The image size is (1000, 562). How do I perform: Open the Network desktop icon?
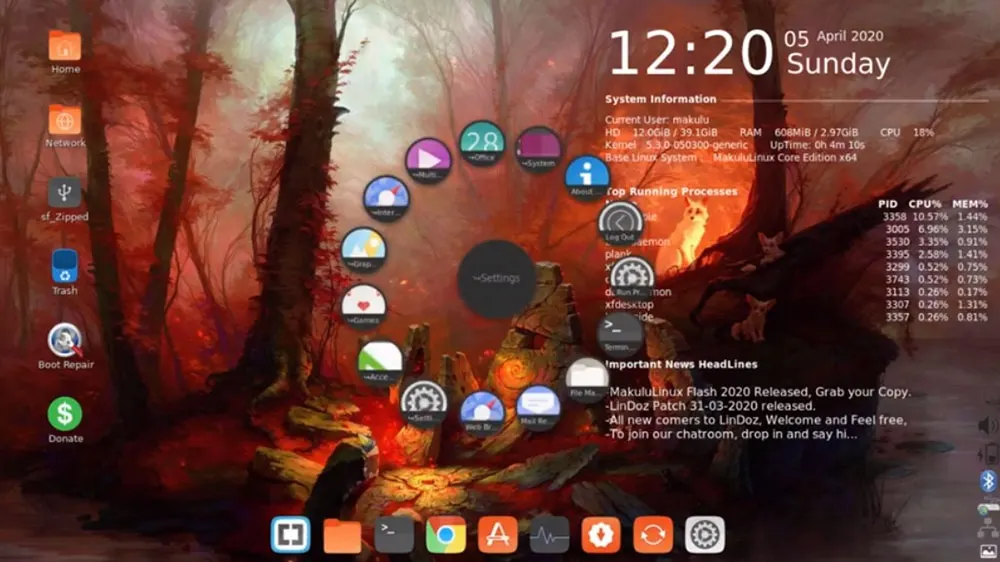tap(65, 120)
